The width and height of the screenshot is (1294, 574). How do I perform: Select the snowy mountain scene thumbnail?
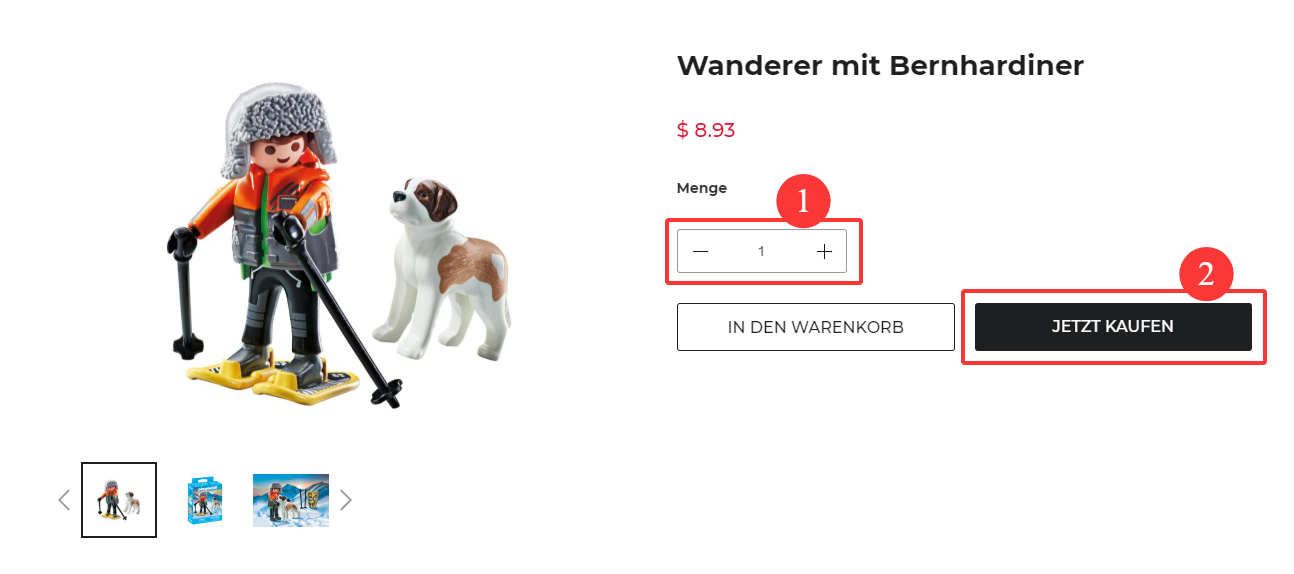pyautogui.click(x=291, y=500)
